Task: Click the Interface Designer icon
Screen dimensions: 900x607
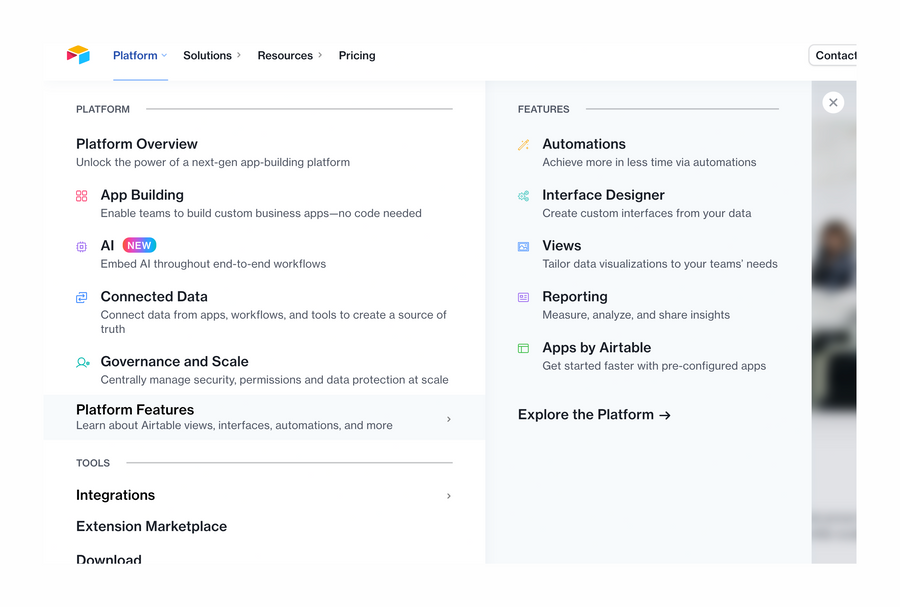Action: 524,195
